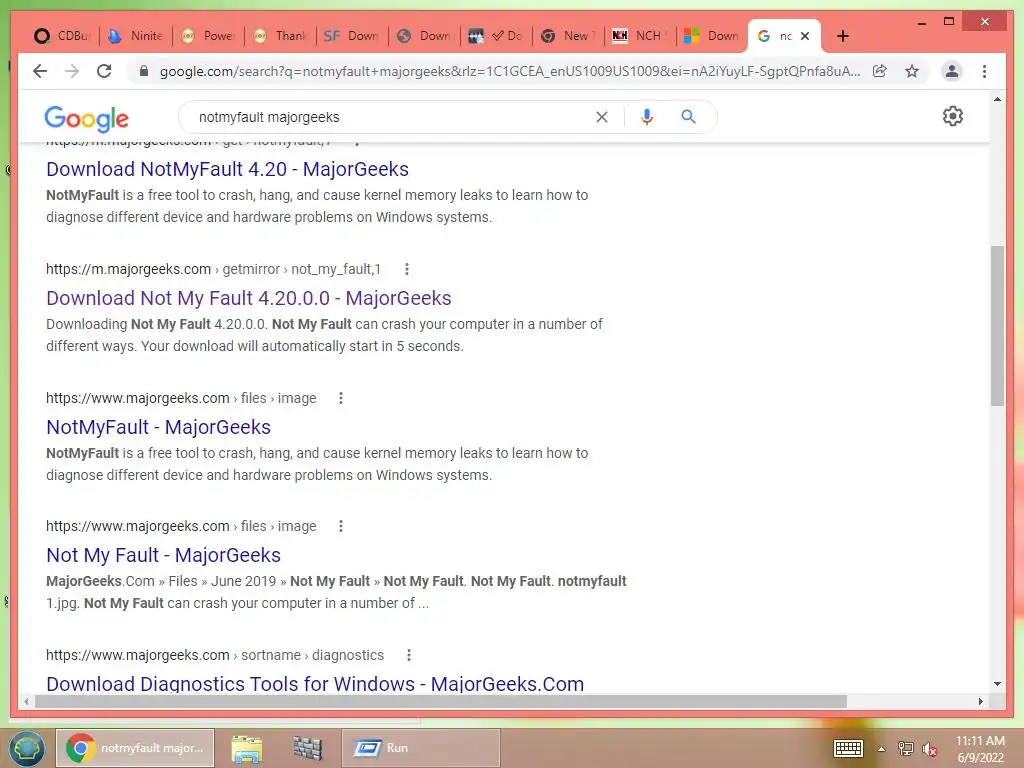
Task: Click the browser forward arrow
Action: (x=72, y=71)
